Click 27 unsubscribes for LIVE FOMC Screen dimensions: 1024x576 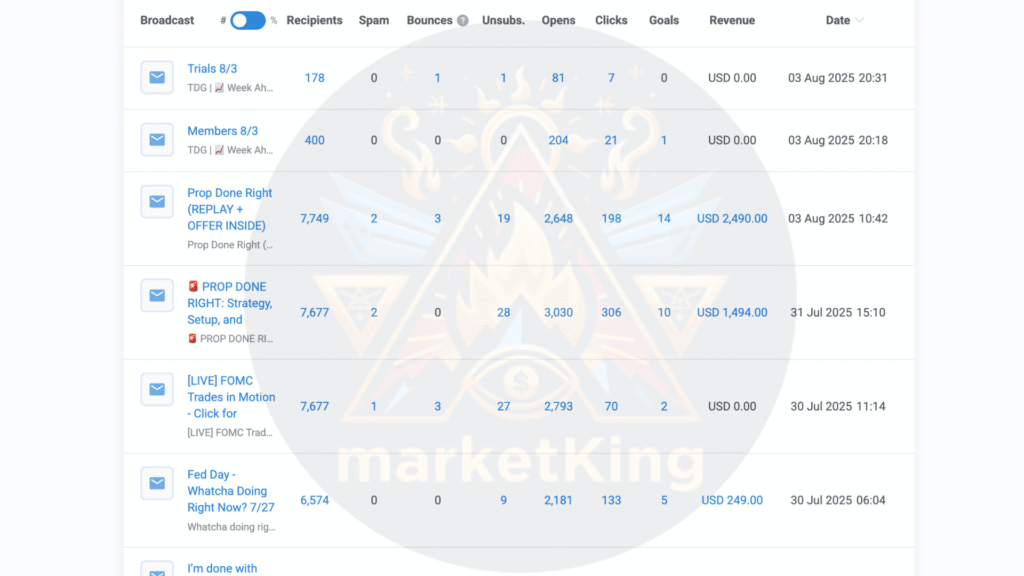pos(504,406)
